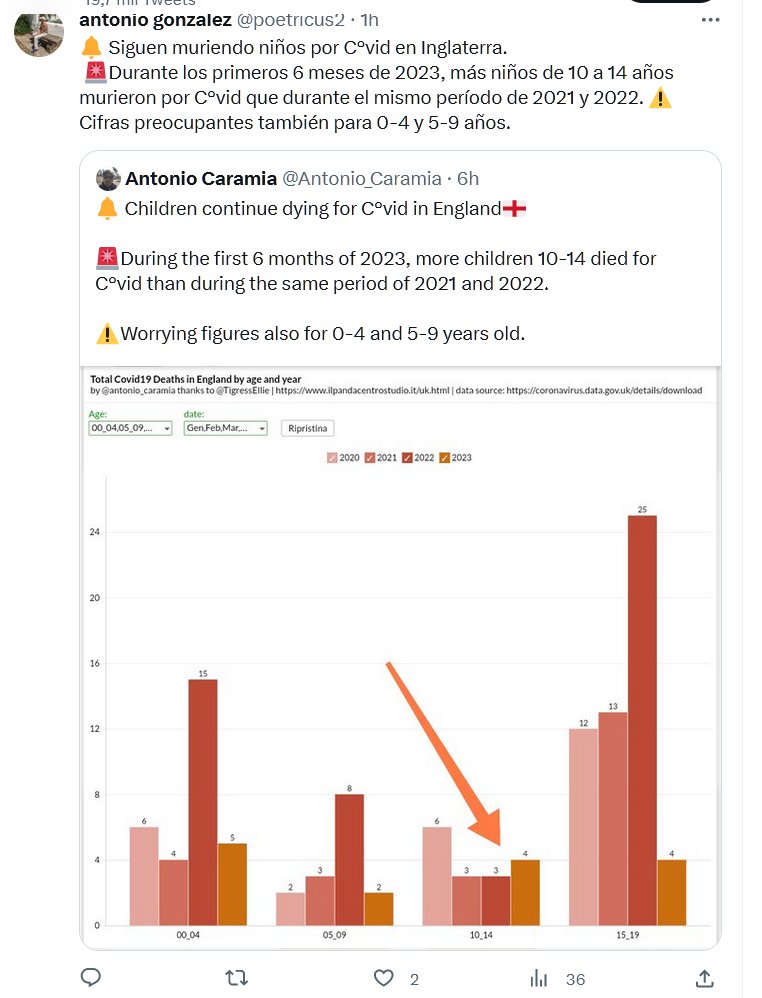The image size is (762, 998).
Task: Open the quoted tweet's 6h timestamp
Action: tap(468, 179)
